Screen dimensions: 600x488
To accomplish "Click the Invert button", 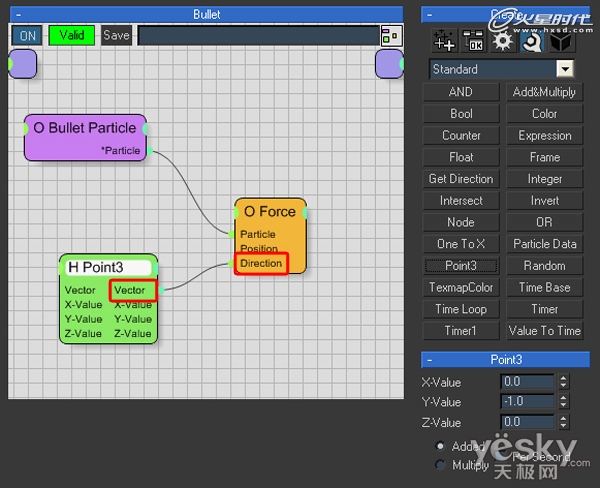I will [545, 201].
